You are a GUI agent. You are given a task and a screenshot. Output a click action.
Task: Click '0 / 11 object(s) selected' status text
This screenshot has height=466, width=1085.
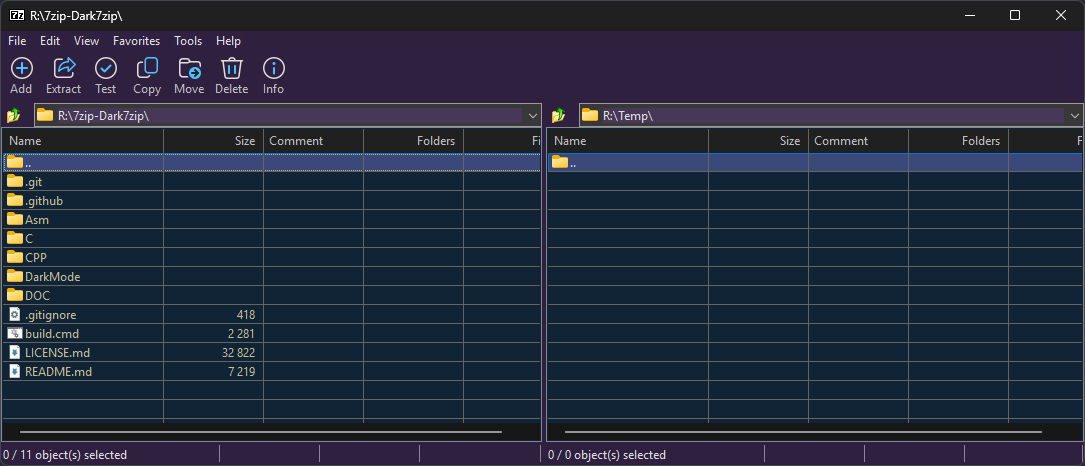[65, 455]
